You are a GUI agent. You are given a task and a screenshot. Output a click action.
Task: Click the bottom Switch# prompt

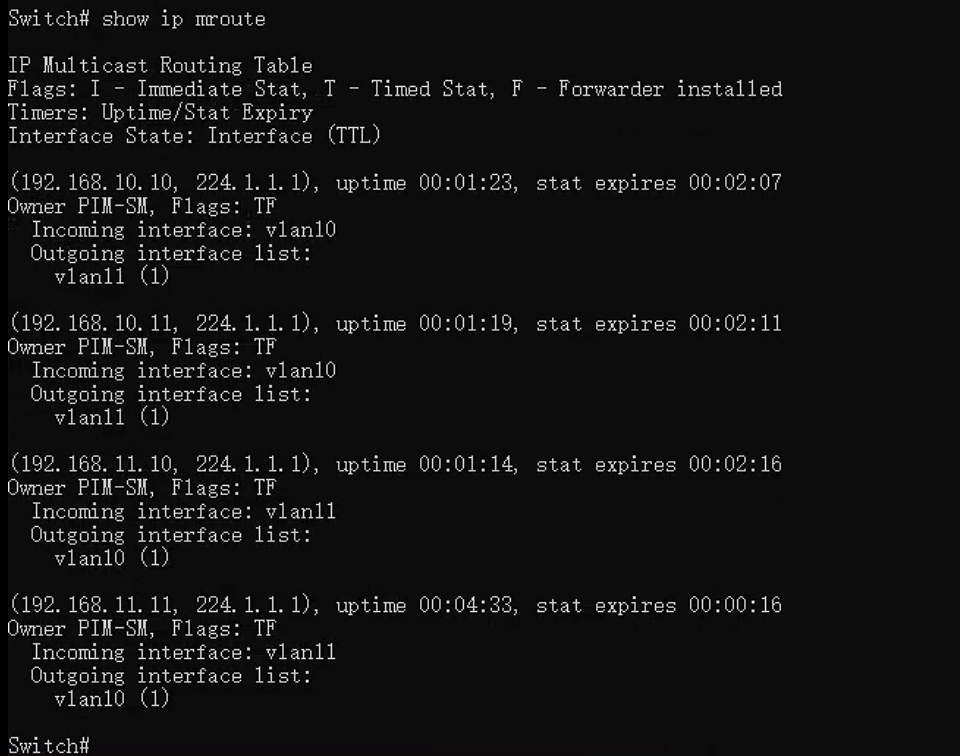coord(49,745)
